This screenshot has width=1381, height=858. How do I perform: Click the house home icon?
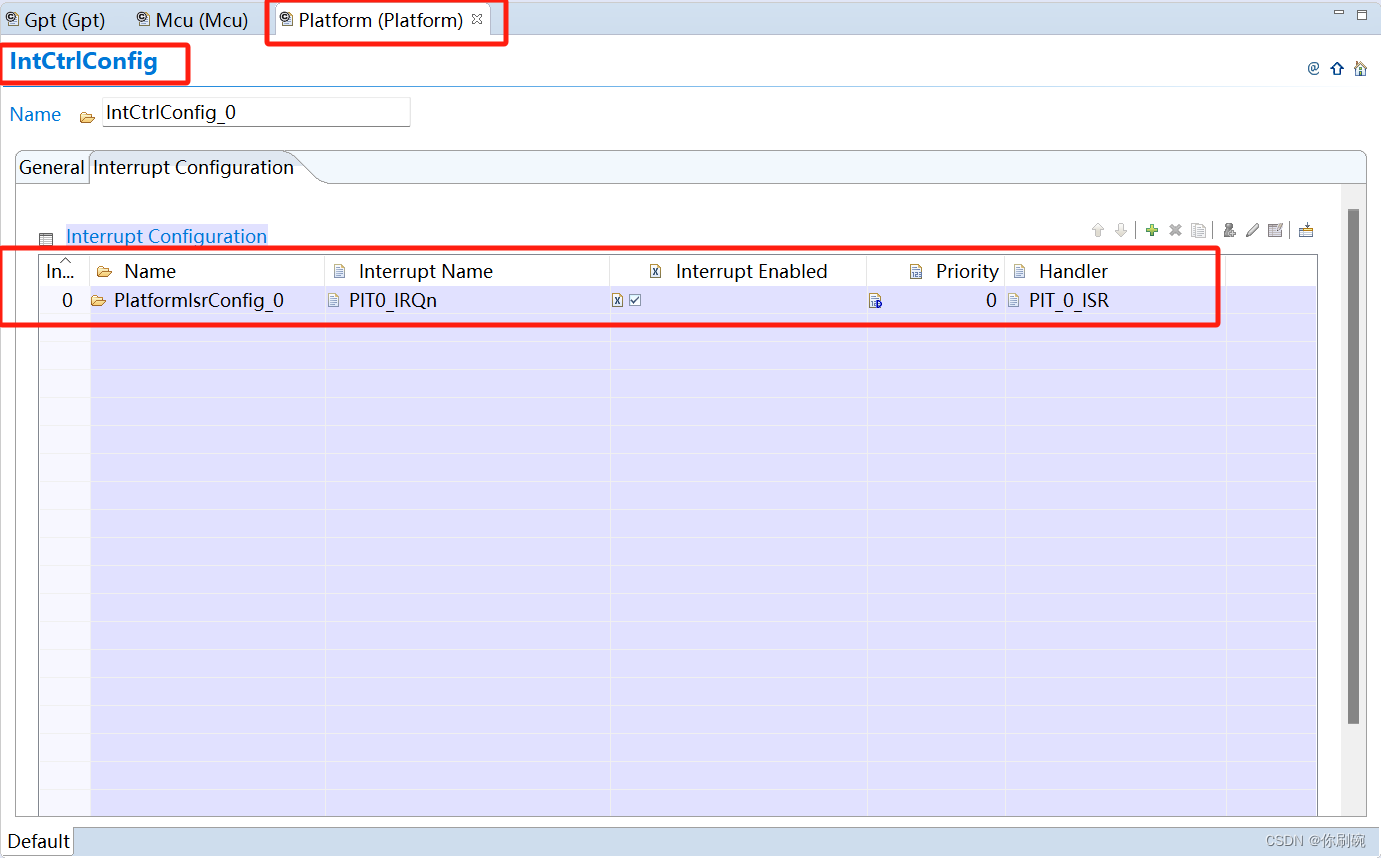tap(1360, 69)
